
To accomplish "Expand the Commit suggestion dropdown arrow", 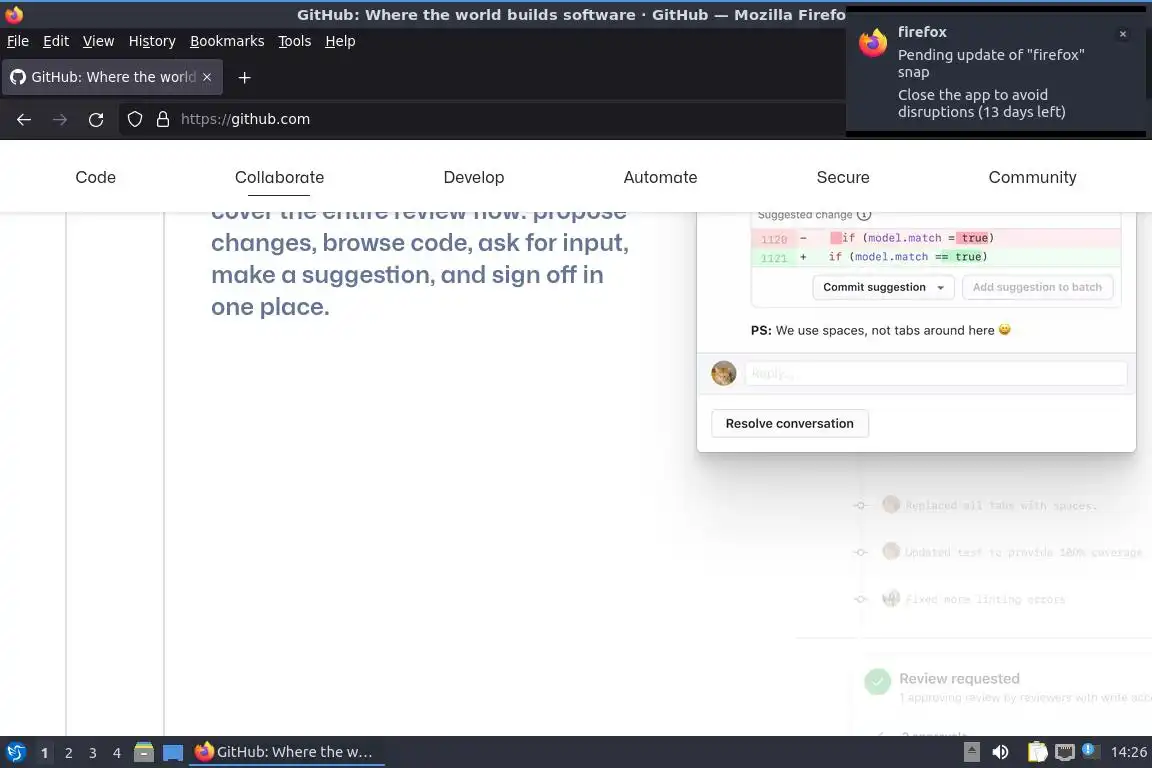I will [940, 287].
